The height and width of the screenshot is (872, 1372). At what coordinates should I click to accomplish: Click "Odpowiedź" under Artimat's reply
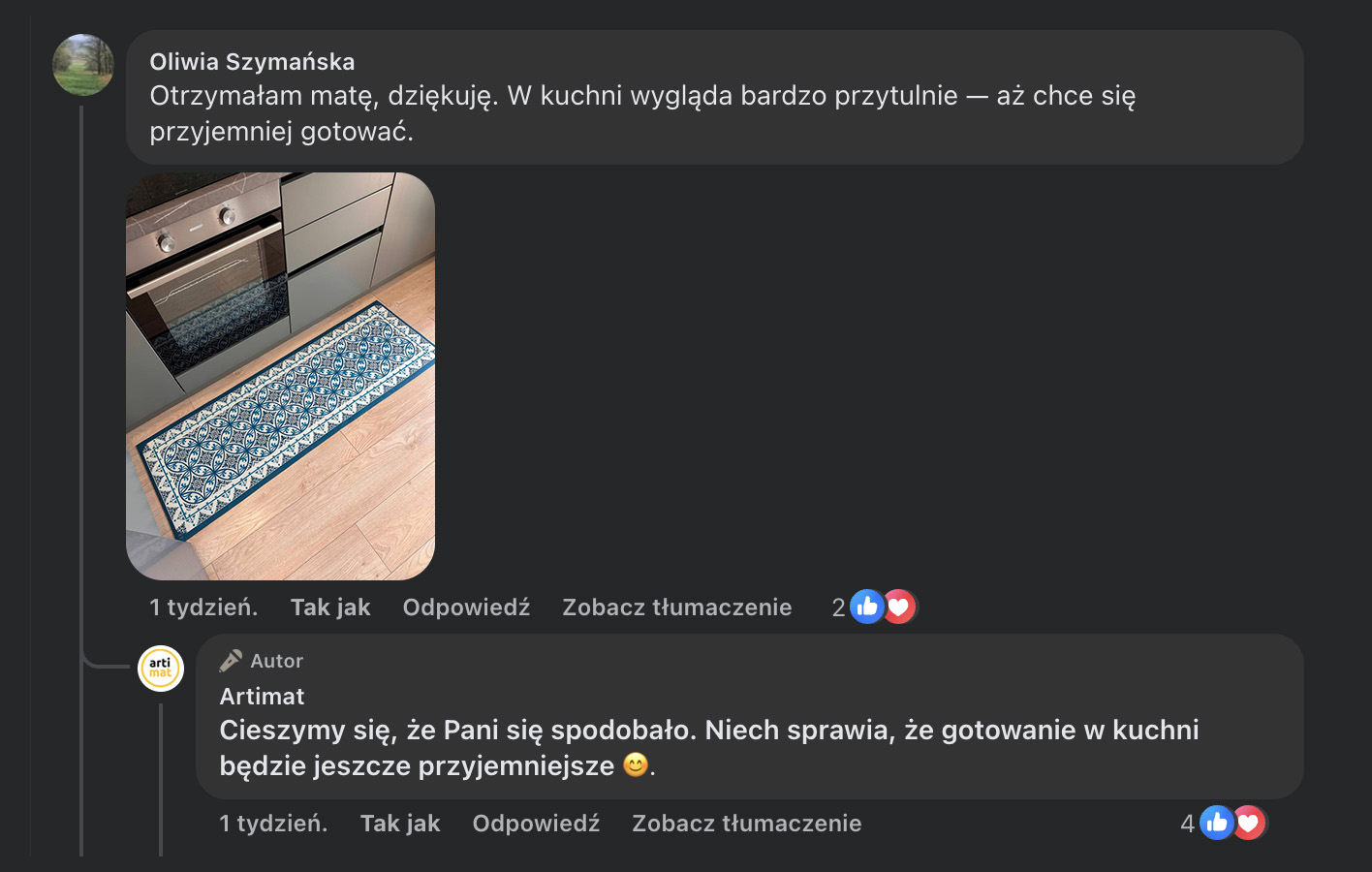click(536, 824)
